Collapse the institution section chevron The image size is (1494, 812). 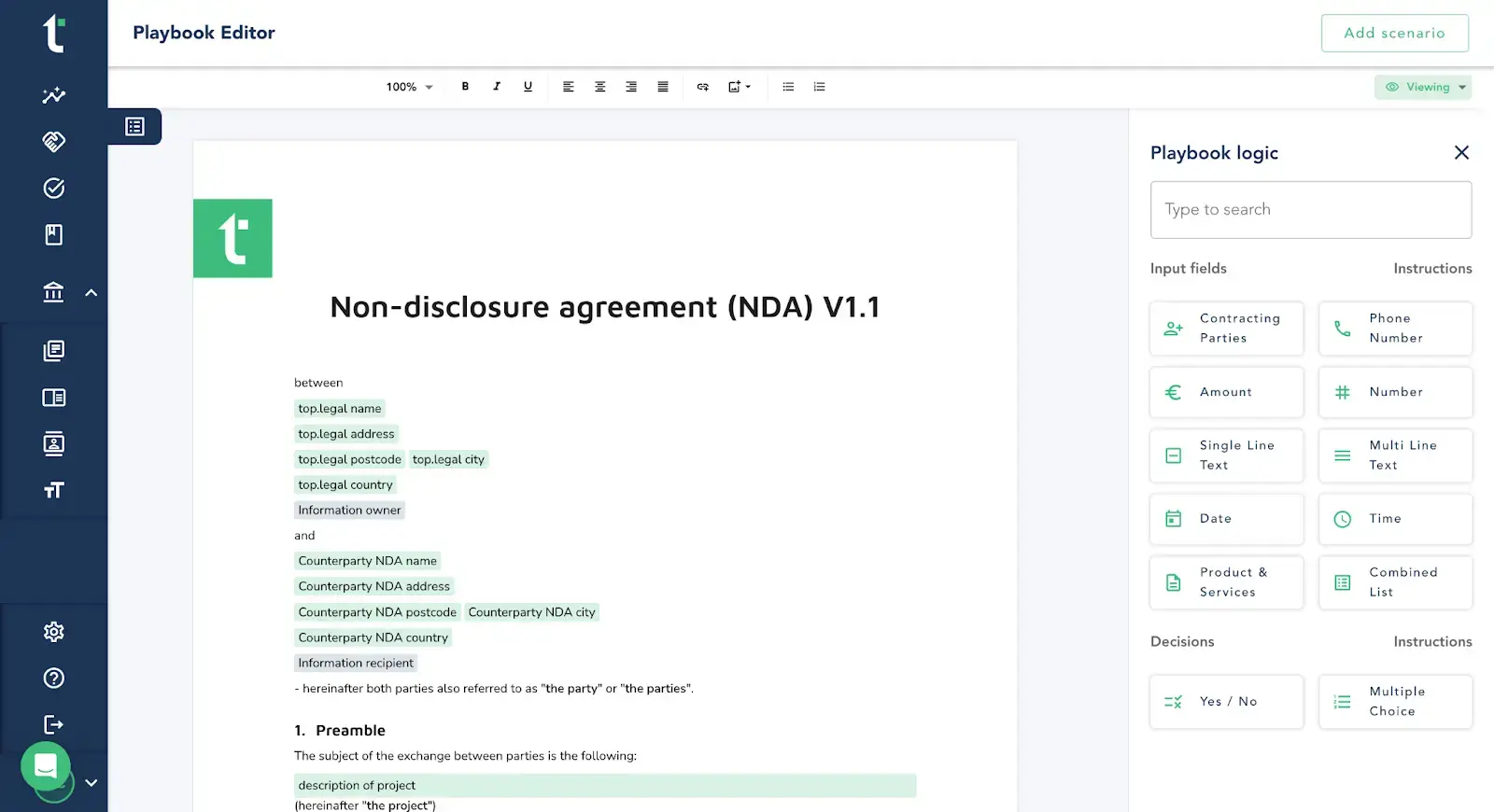click(91, 293)
